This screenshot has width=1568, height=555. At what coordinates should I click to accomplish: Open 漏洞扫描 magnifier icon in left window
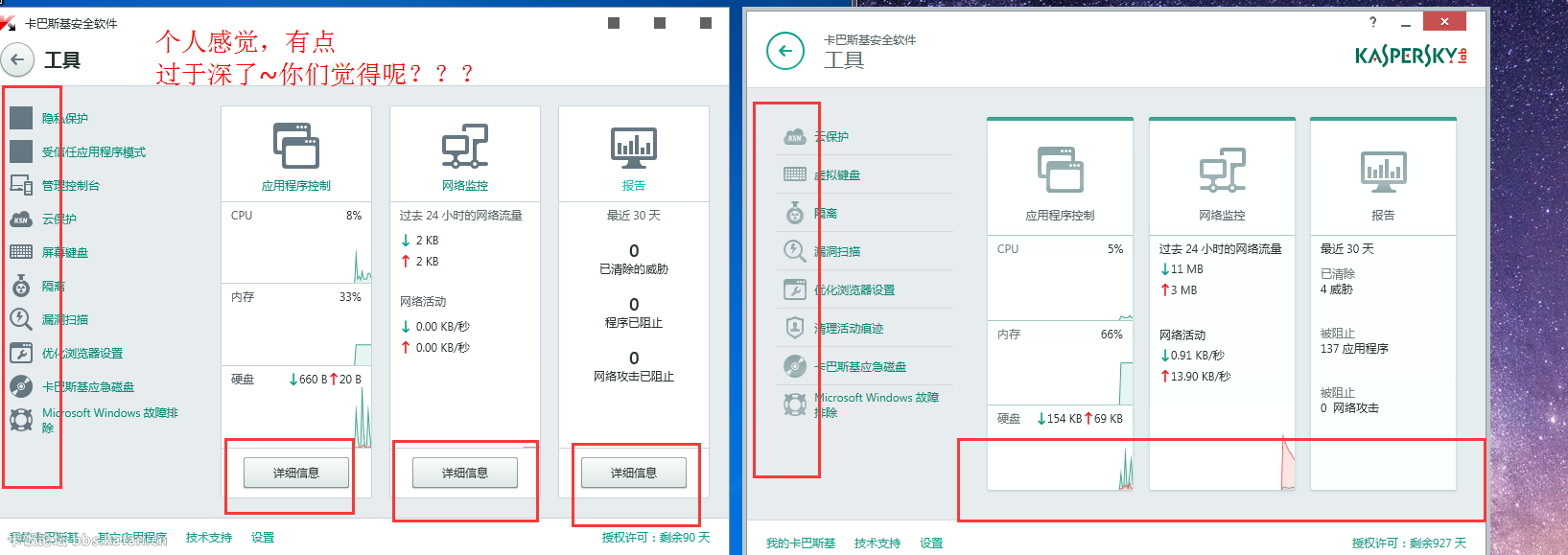21,319
